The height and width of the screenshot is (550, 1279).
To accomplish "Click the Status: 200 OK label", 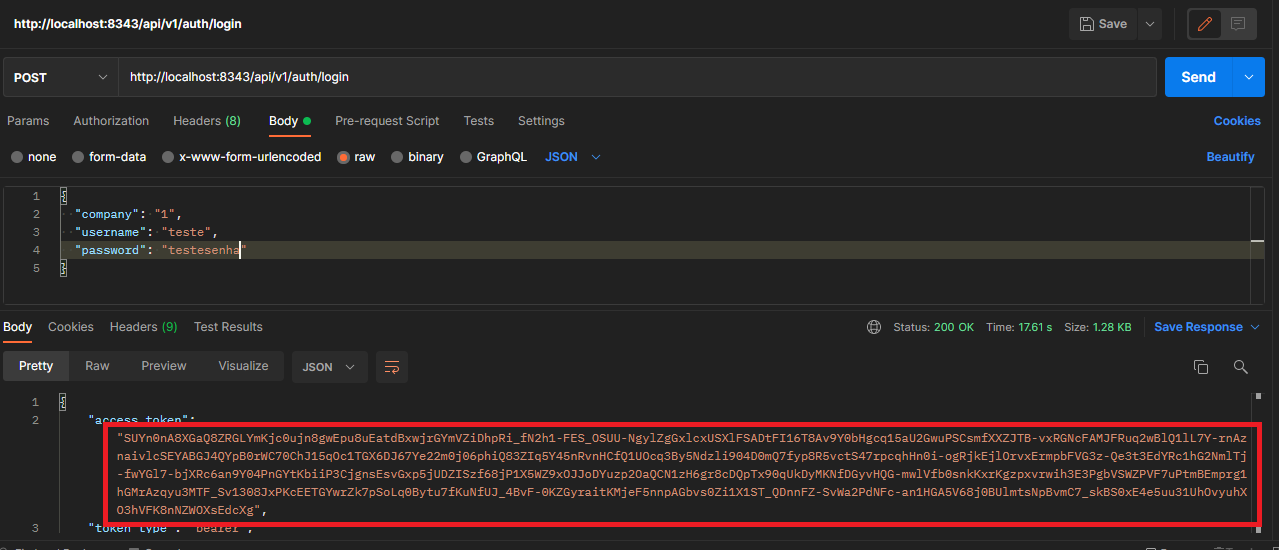I will point(934,327).
